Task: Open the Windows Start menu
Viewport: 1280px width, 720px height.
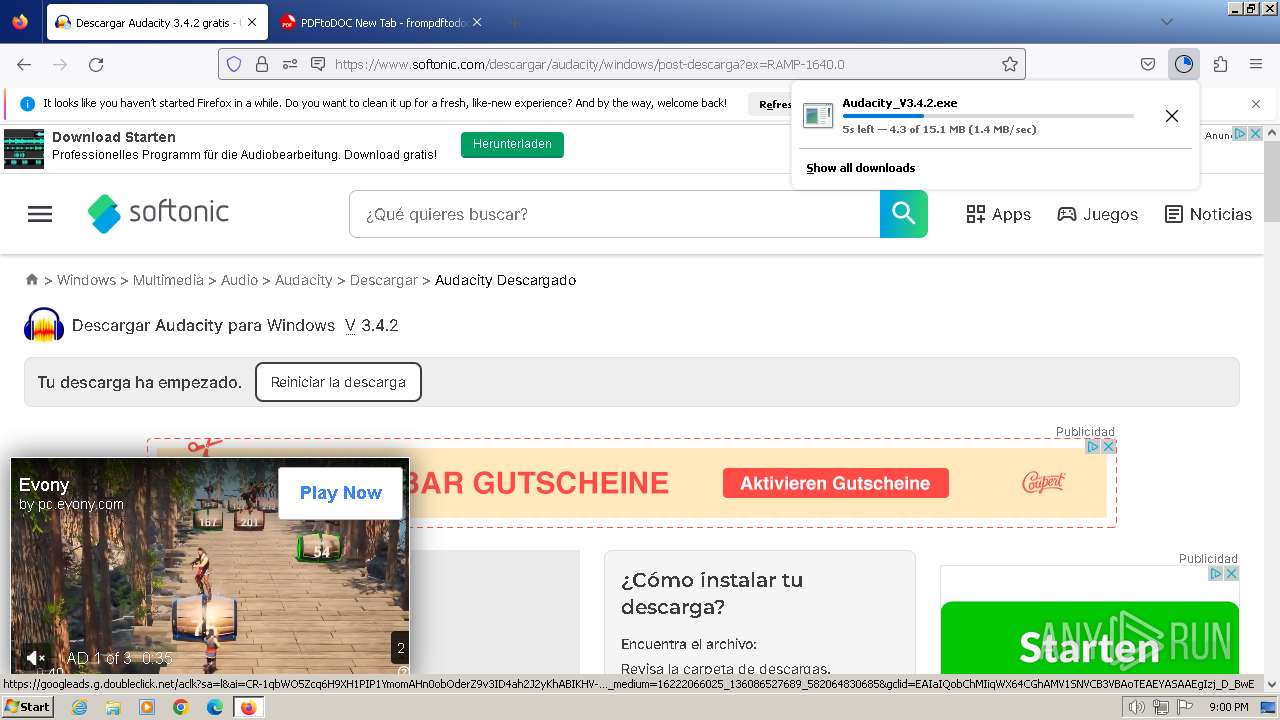Action: pos(28,707)
